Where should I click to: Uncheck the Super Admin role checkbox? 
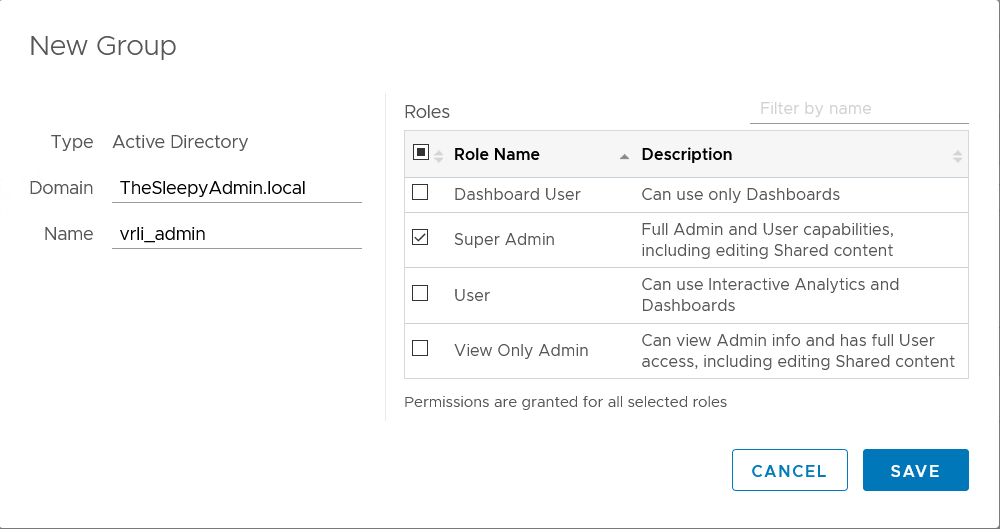tap(420, 238)
